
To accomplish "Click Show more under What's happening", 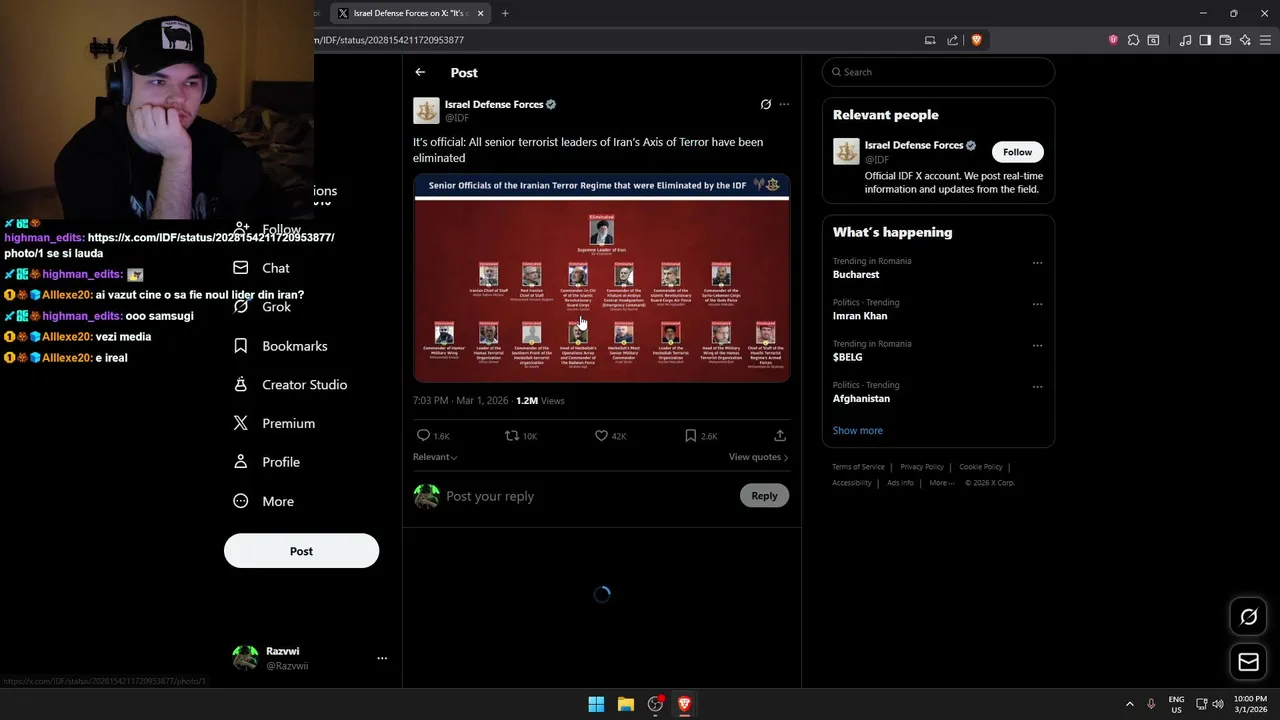I will point(858,430).
